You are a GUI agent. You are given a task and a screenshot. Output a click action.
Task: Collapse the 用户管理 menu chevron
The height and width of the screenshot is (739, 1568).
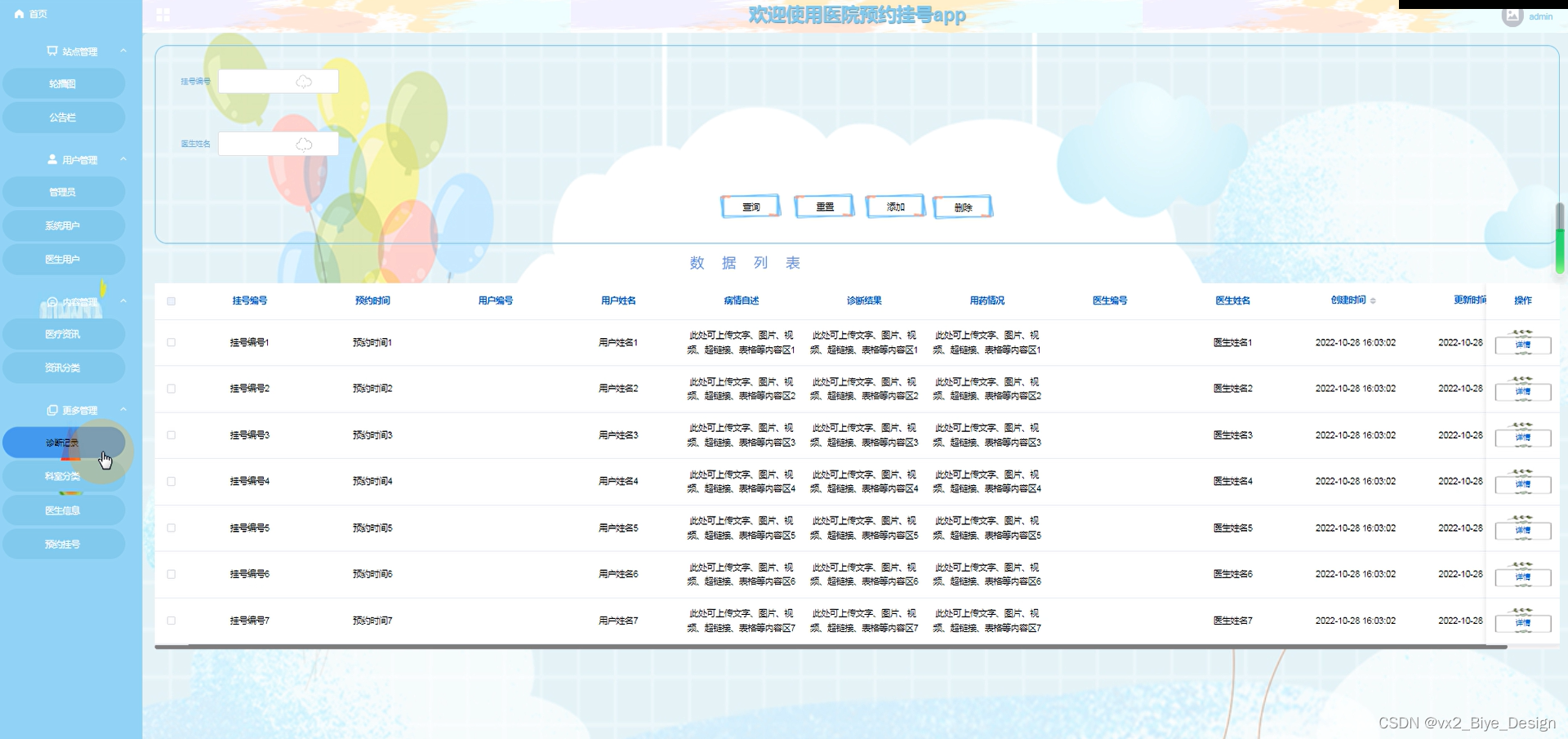[123, 159]
